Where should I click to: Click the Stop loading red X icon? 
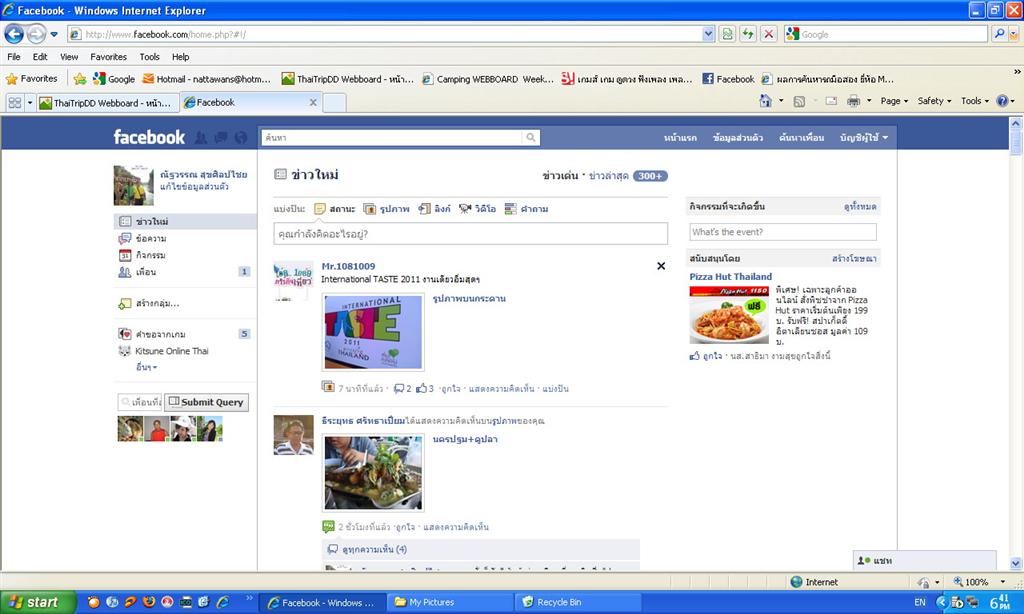(768, 34)
